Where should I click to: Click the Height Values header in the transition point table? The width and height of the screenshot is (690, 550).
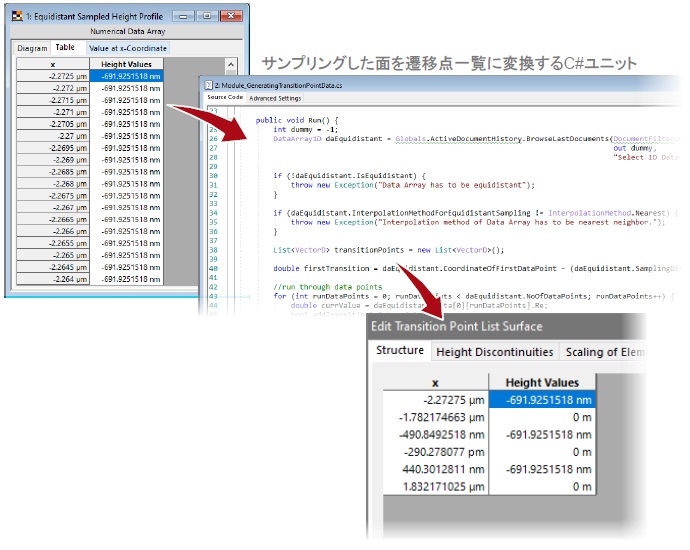[x=542, y=382]
